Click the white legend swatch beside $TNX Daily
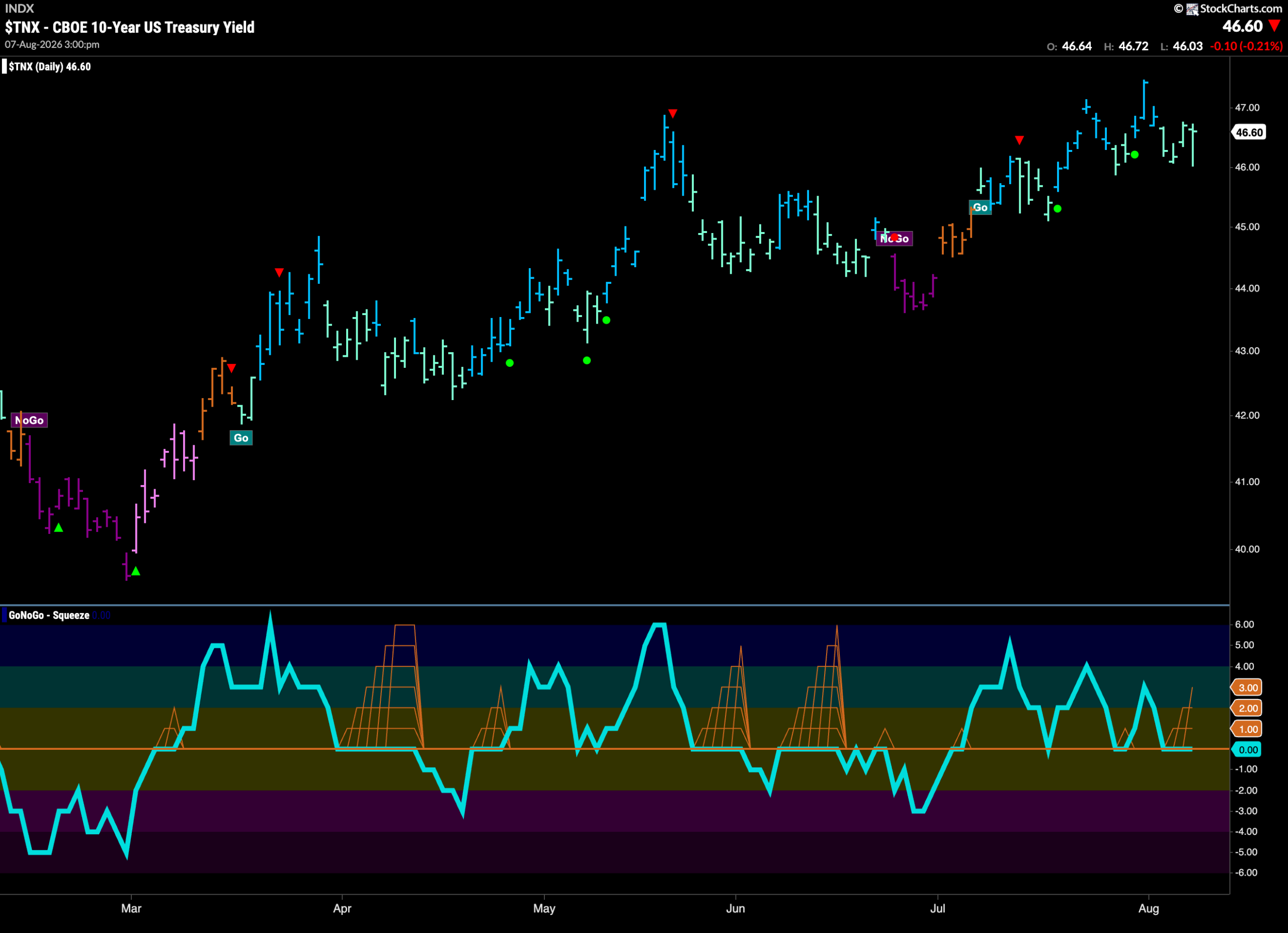Image resolution: width=1288 pixels, height=933 pixels. pos(5,66)
